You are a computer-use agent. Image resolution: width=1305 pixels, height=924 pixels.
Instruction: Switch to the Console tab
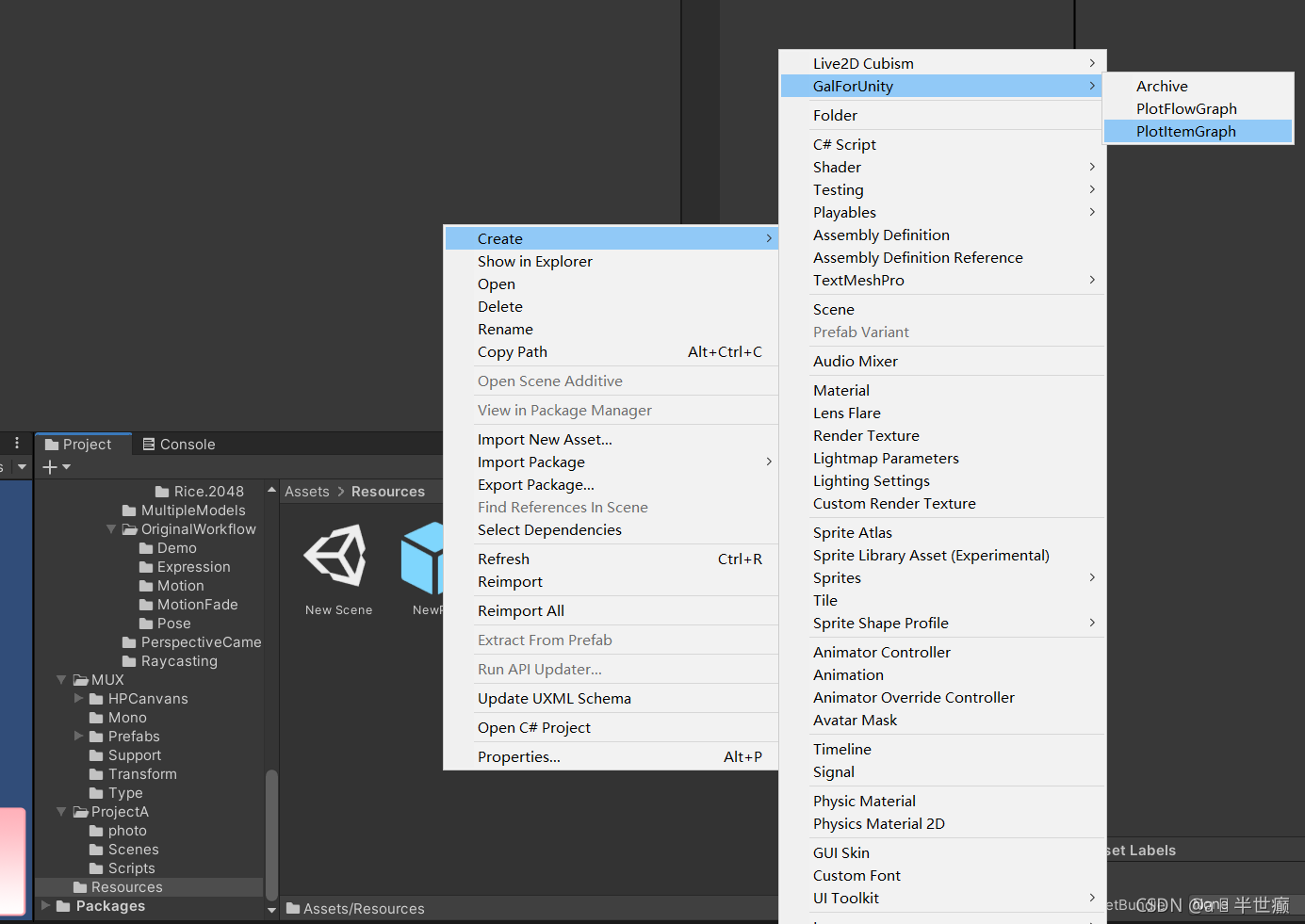point(179,445)
